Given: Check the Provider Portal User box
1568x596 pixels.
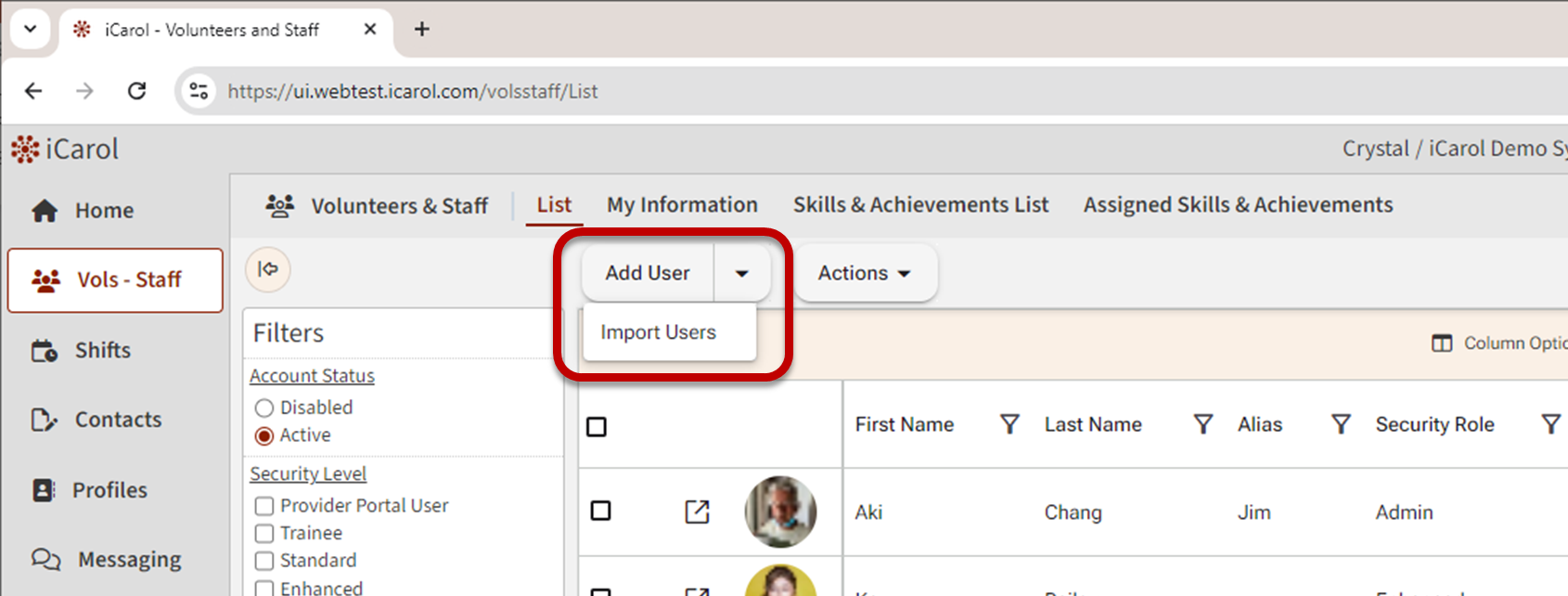Looking at the screenshot, I should (x=264, y=506).
